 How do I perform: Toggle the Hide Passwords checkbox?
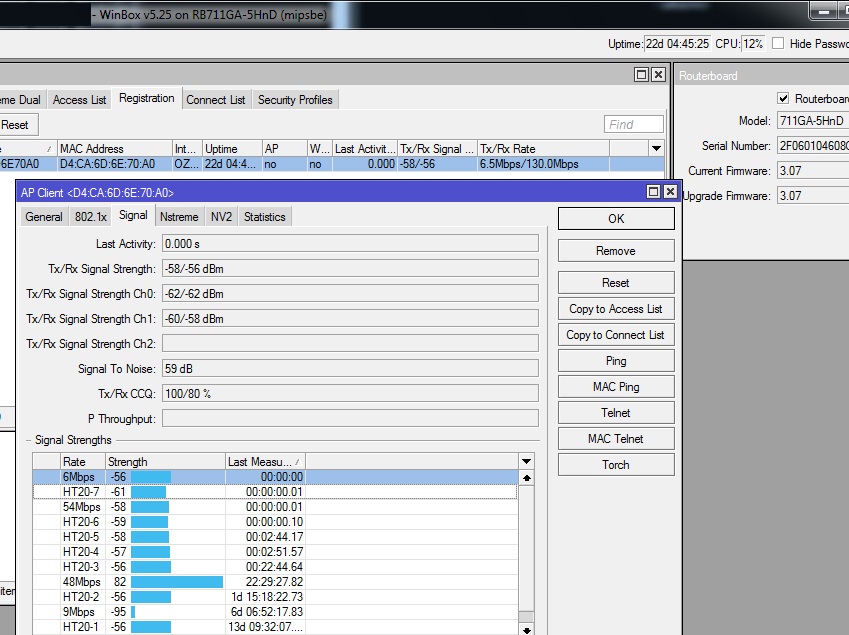tap(778, 43)
